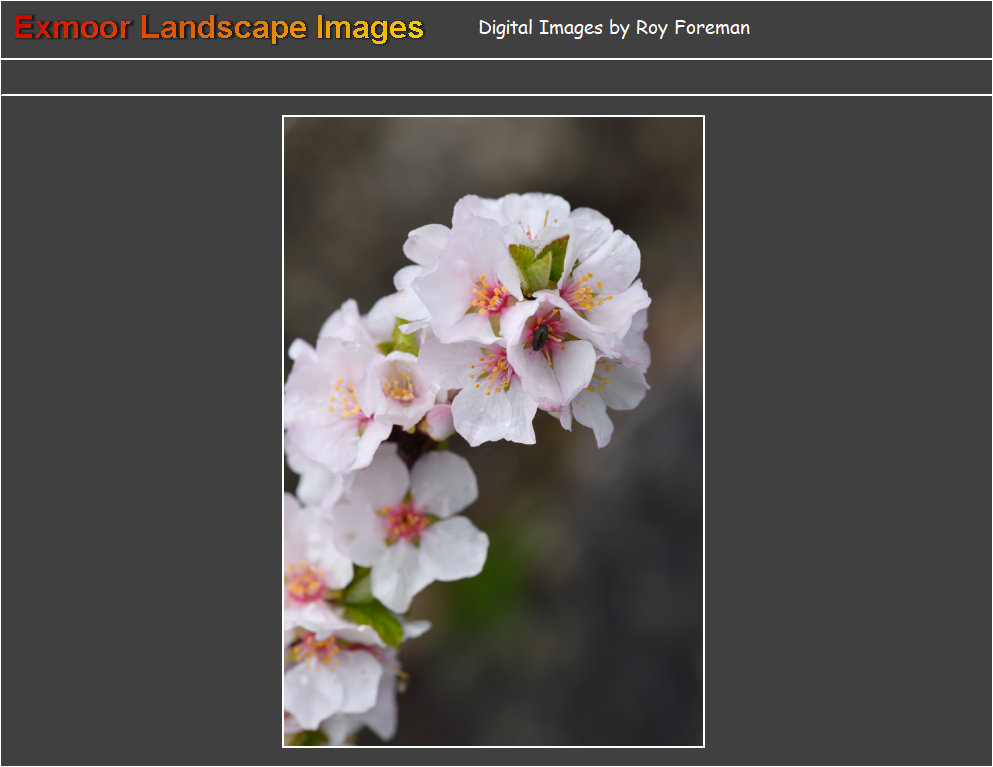The height and width of the screenshot is (767, 993).
Task: Click the yellow word "Images" in the title
Action: pyautogui.click(x=369, y=28)
